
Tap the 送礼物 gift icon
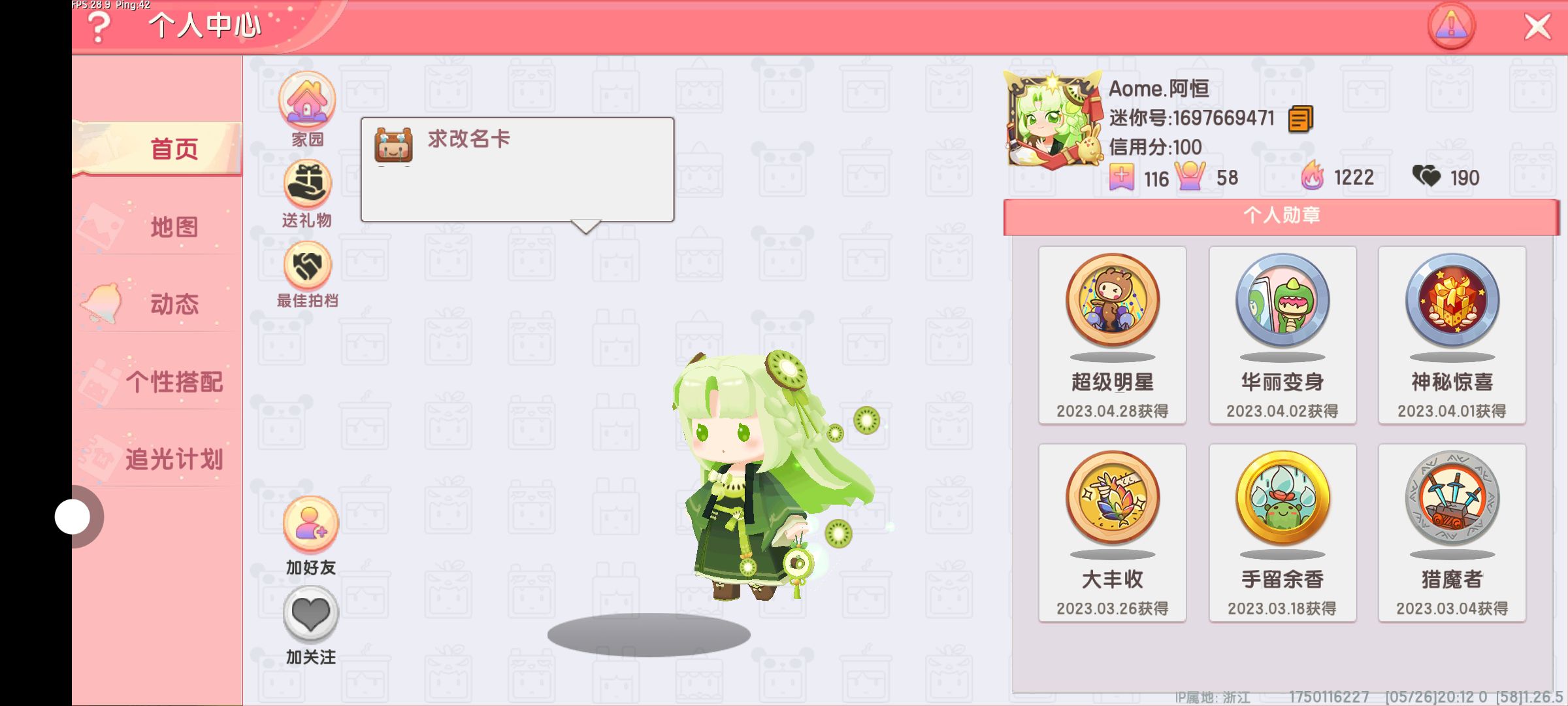click(x=308, y=184)
